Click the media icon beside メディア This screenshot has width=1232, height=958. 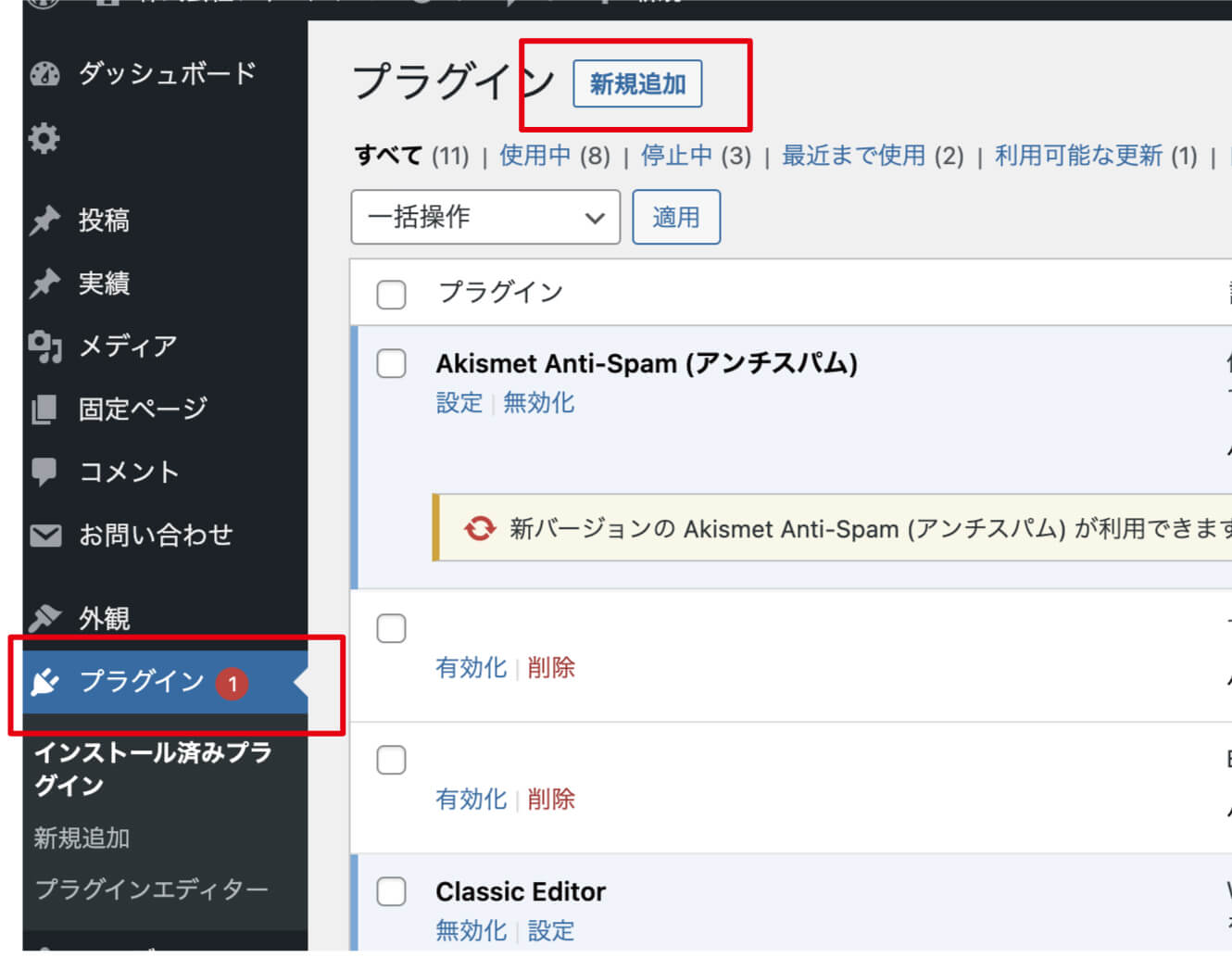pyautogui.click(x=44, y=347)
